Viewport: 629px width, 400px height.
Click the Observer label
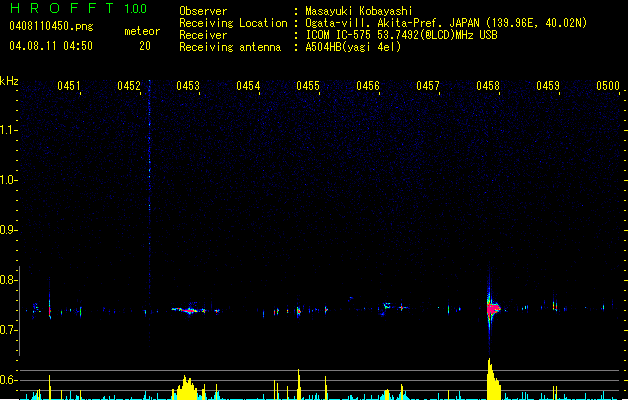coord(203,11)
